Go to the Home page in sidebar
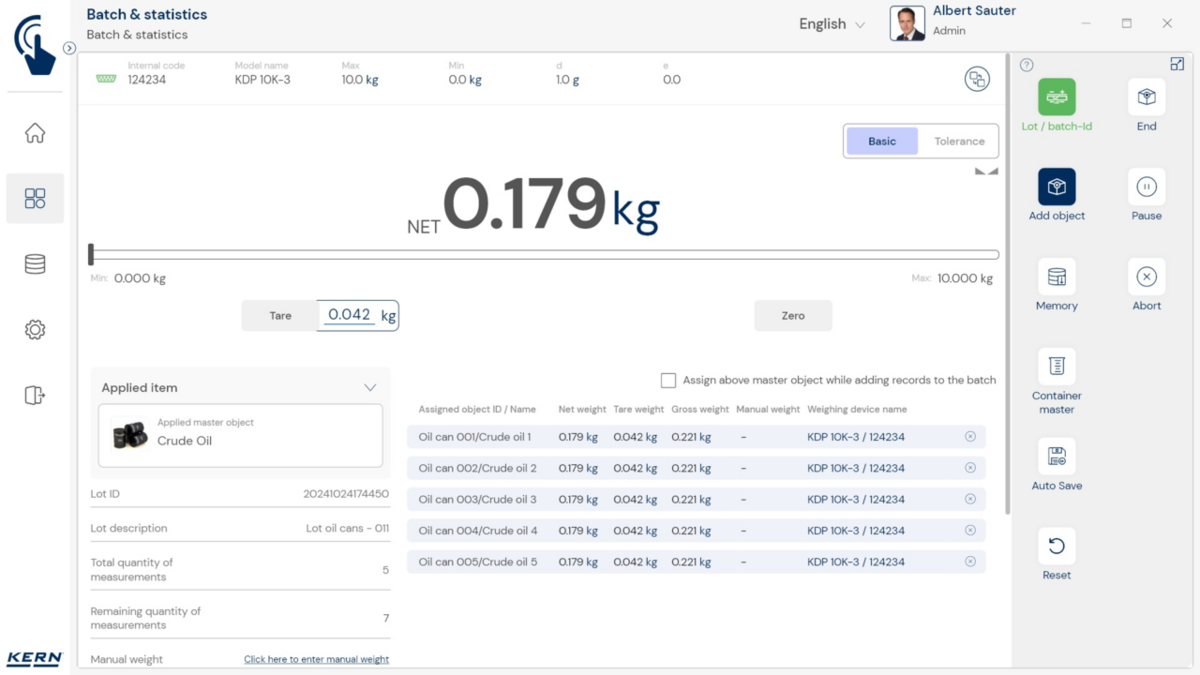 35,133
